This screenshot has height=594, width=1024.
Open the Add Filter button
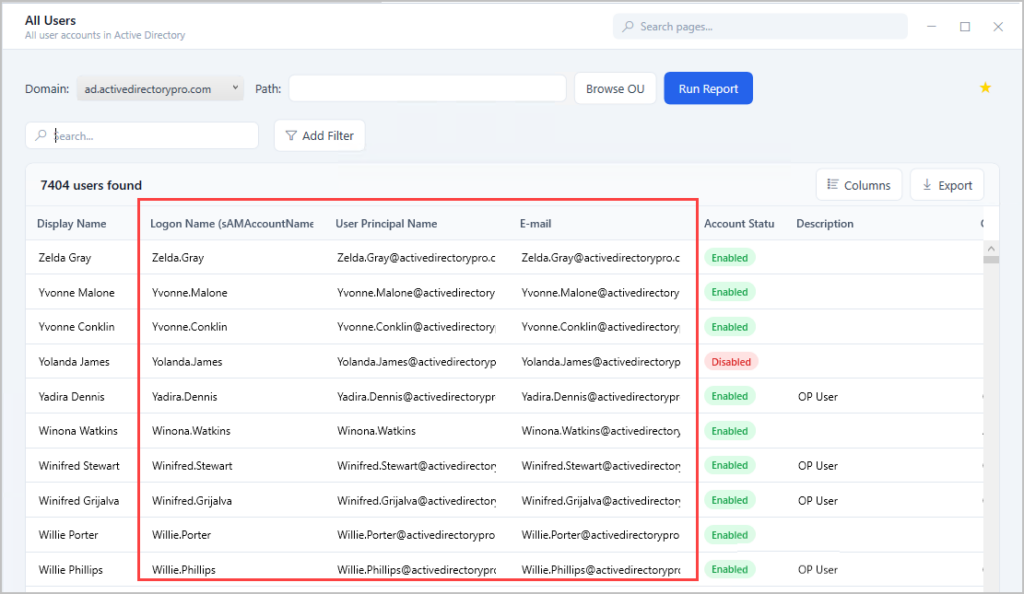click(x=319, y=135)
